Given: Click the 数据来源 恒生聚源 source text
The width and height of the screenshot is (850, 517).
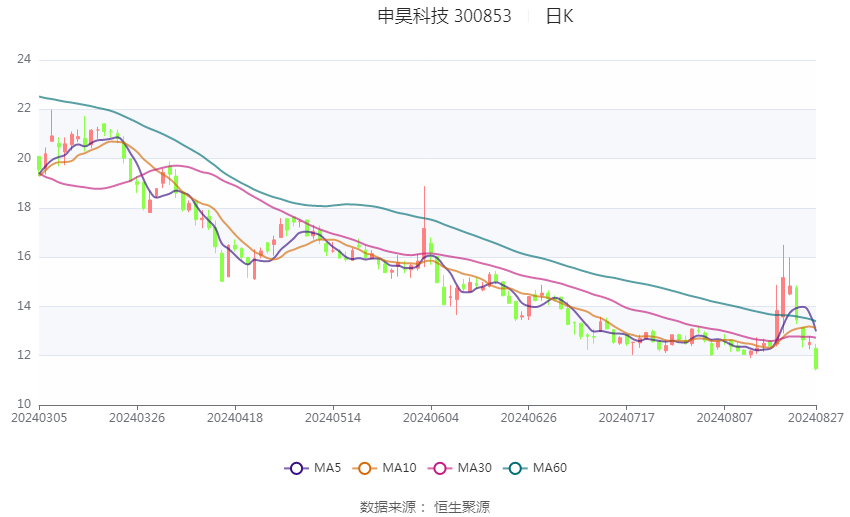Looking at the screenshot, I should point(425,507).
